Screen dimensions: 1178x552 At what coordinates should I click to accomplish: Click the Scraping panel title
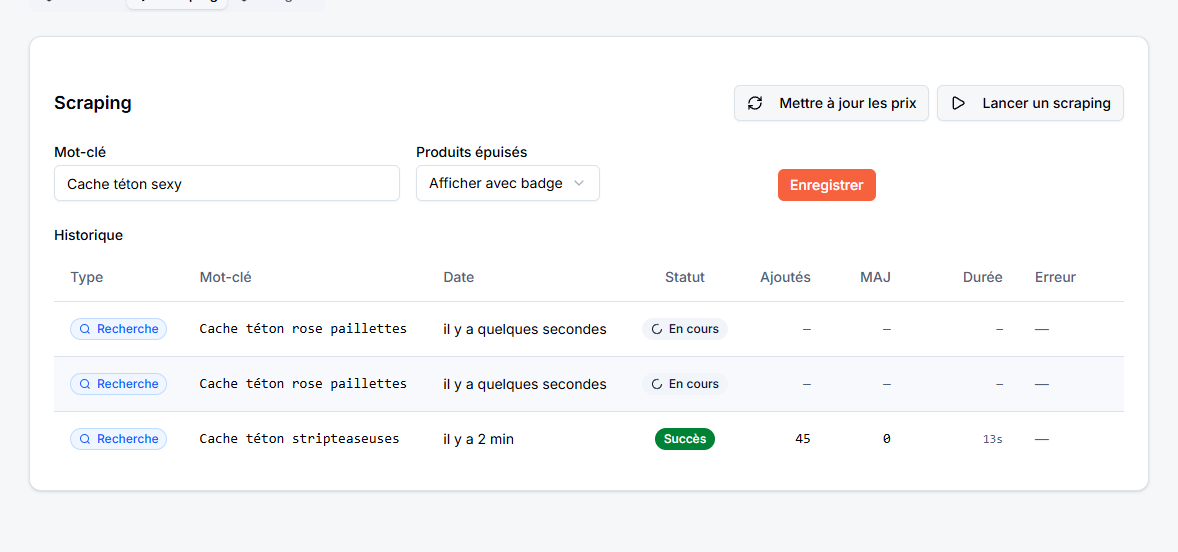[92, 103]
